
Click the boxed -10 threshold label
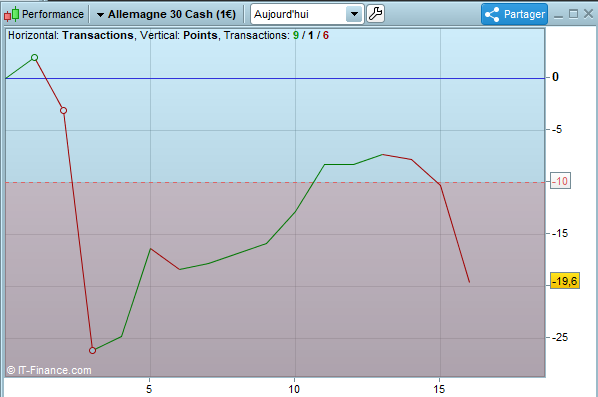coord(560,181)
